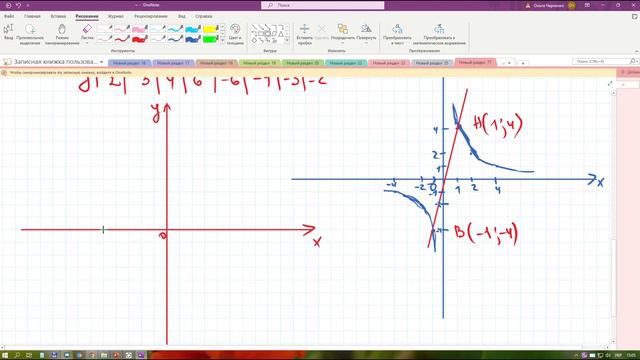
Task: Open the Add Page pane button
Action: [x=629, y=72]
